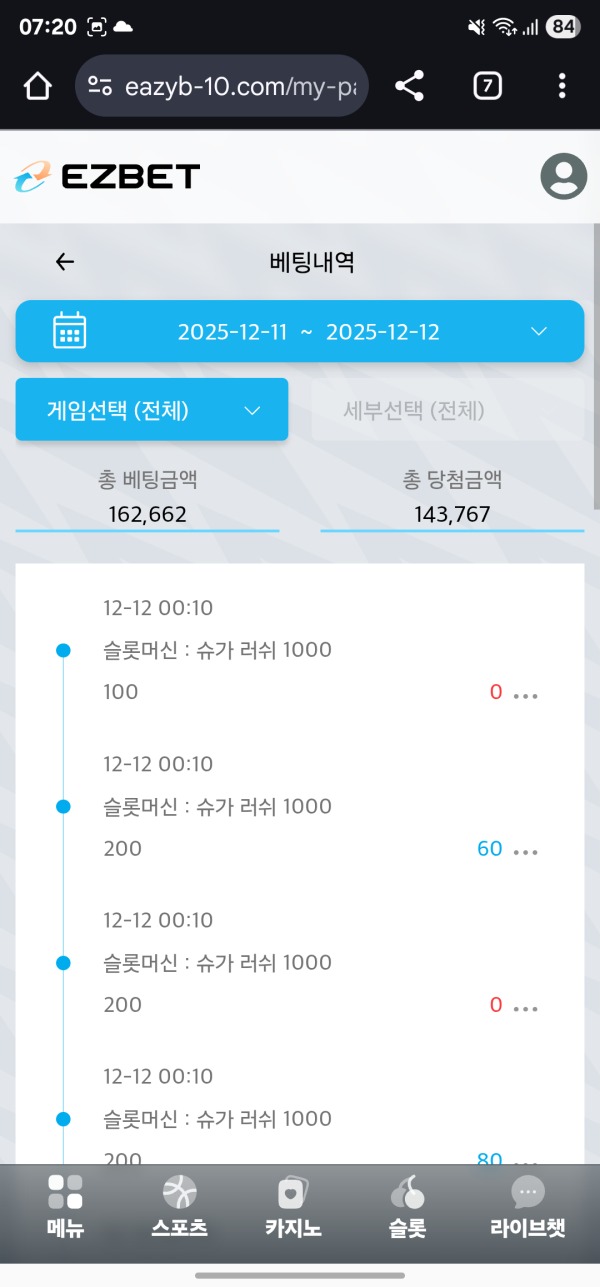Select the bet entry showing winnings of 60
The height and width of the screenshot is (1287, 600).
[x=489, y=848]
